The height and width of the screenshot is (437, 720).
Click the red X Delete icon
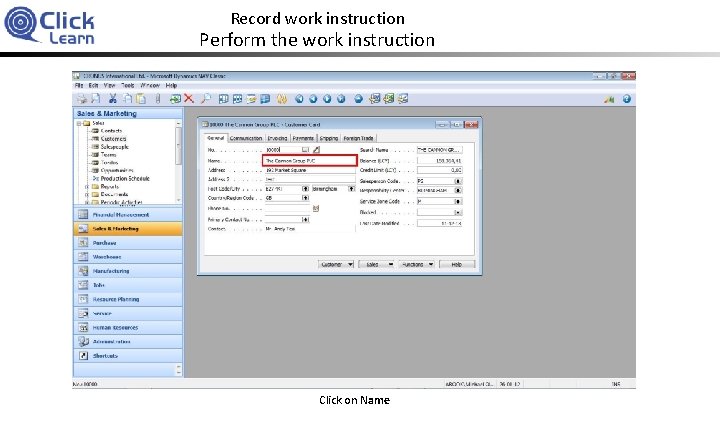189,99
